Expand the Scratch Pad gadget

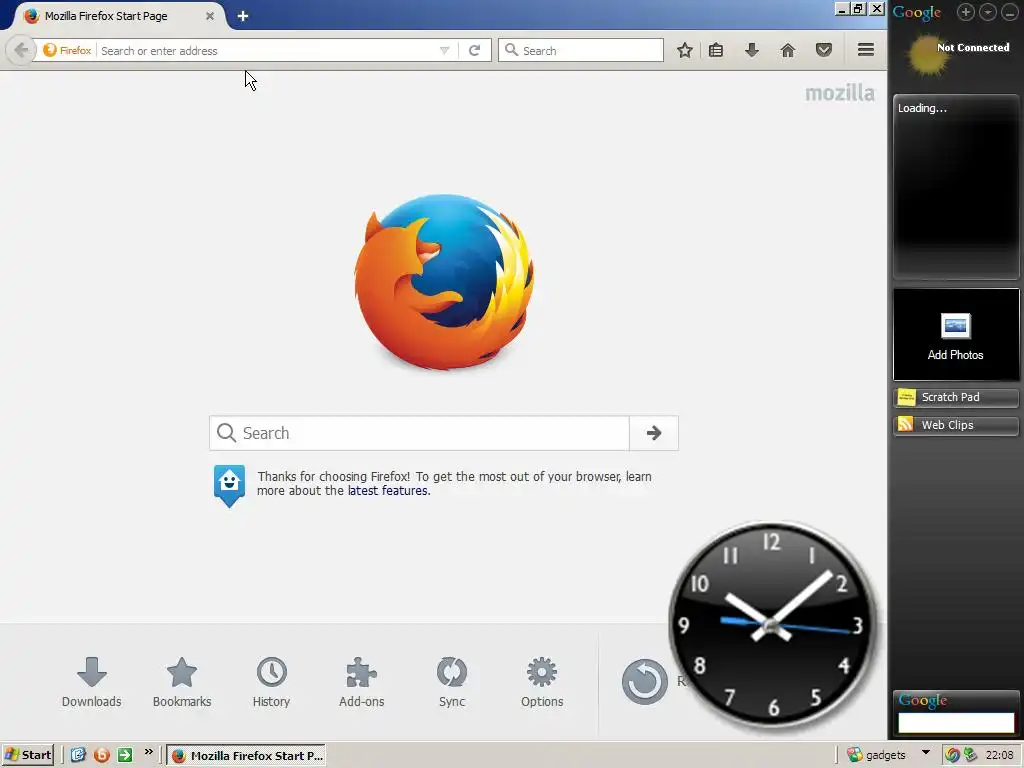[x=955, y=397]
